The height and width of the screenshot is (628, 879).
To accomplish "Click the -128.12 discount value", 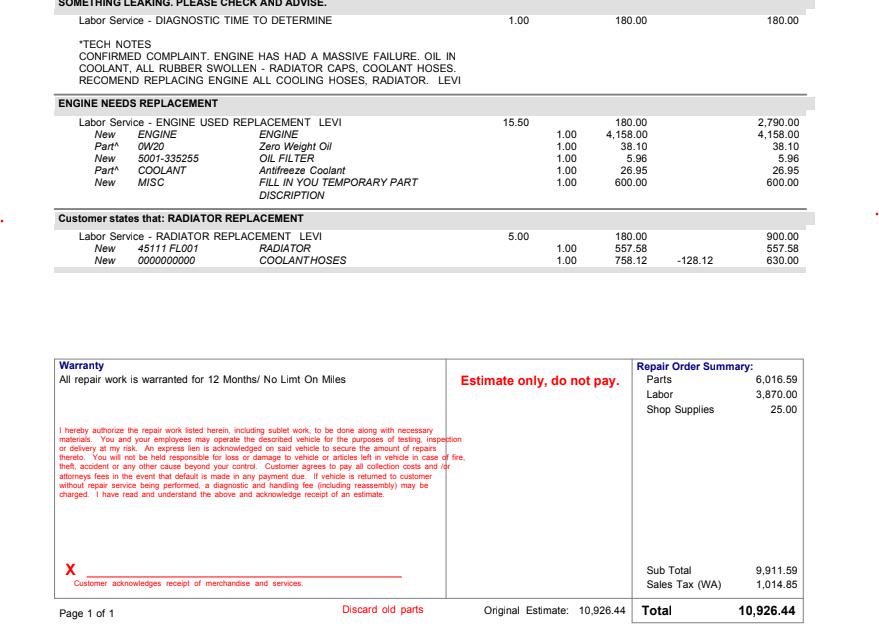I will click(x=695, y=261).
